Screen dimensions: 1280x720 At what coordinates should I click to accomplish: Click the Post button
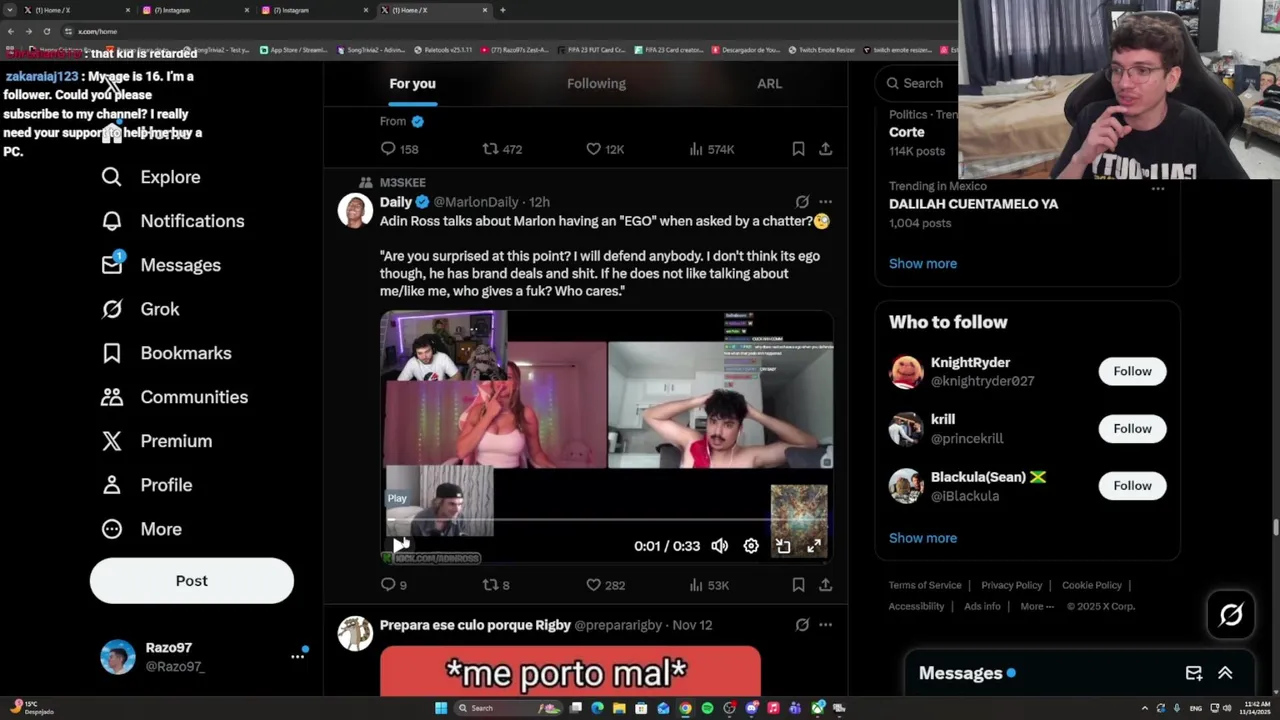click(192, 581)
